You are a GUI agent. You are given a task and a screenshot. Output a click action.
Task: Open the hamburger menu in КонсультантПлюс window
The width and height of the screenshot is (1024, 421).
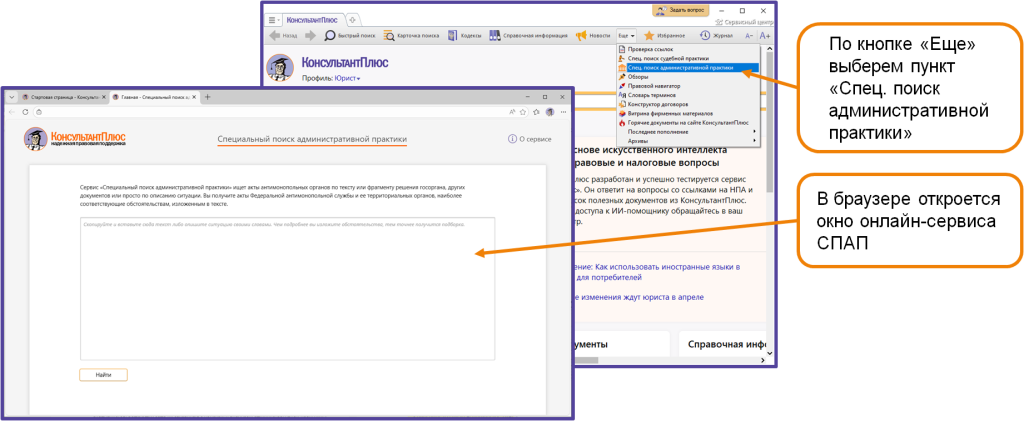pyautogui.click(x=274, y=20)
